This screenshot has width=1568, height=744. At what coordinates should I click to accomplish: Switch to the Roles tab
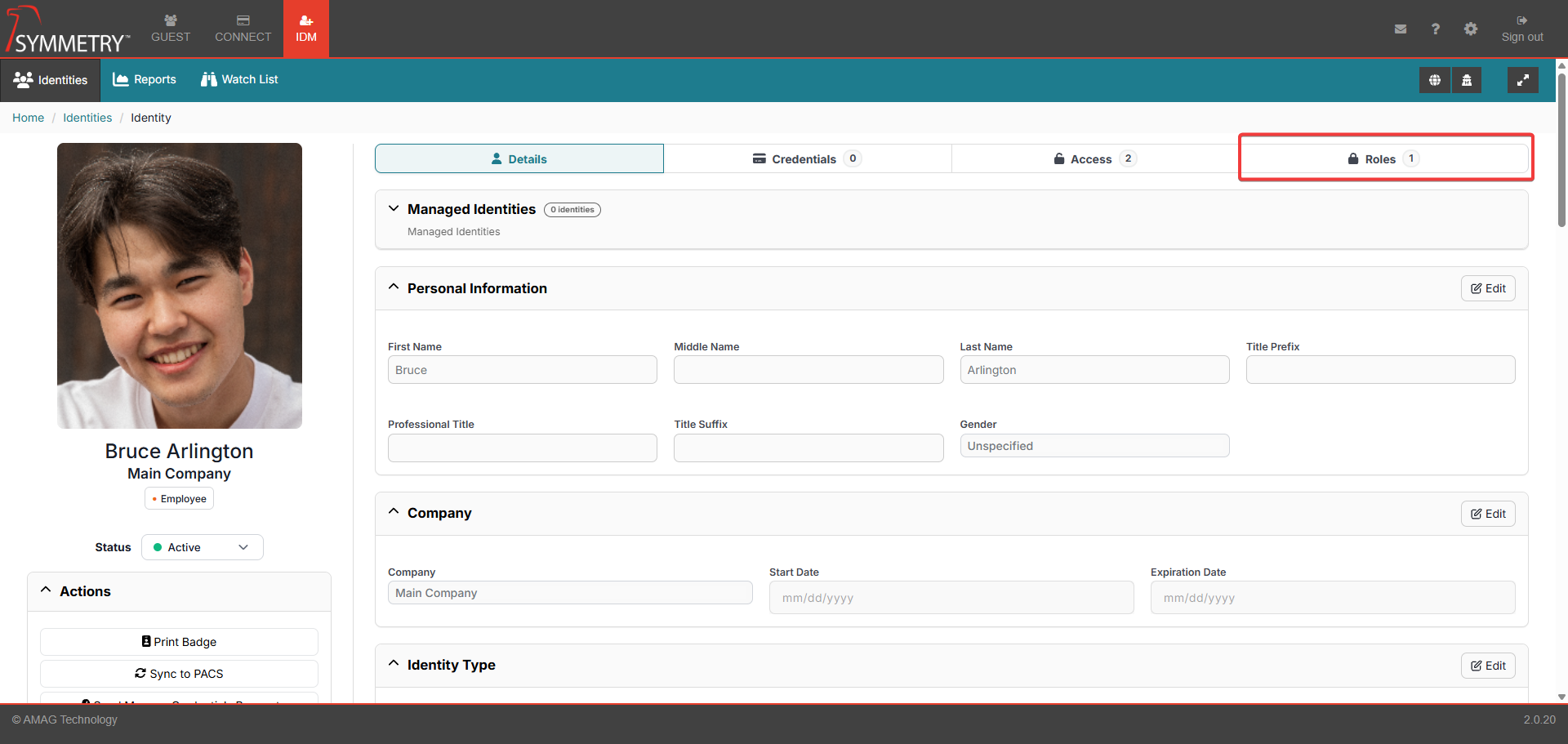(1383, 158)
